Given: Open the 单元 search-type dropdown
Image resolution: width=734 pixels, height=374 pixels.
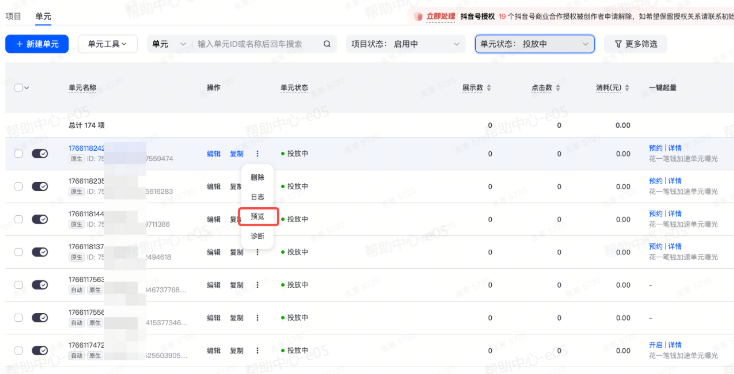Looking at the screenshot, I should pyautogui.click(x=169, y=44).
